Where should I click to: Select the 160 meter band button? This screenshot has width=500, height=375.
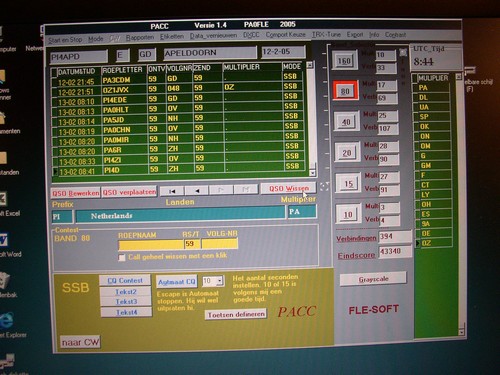[344, 60]
